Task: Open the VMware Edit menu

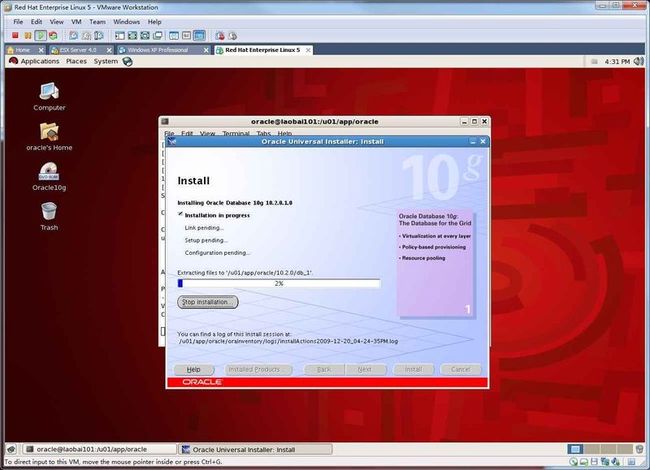Action: point(36,22)
